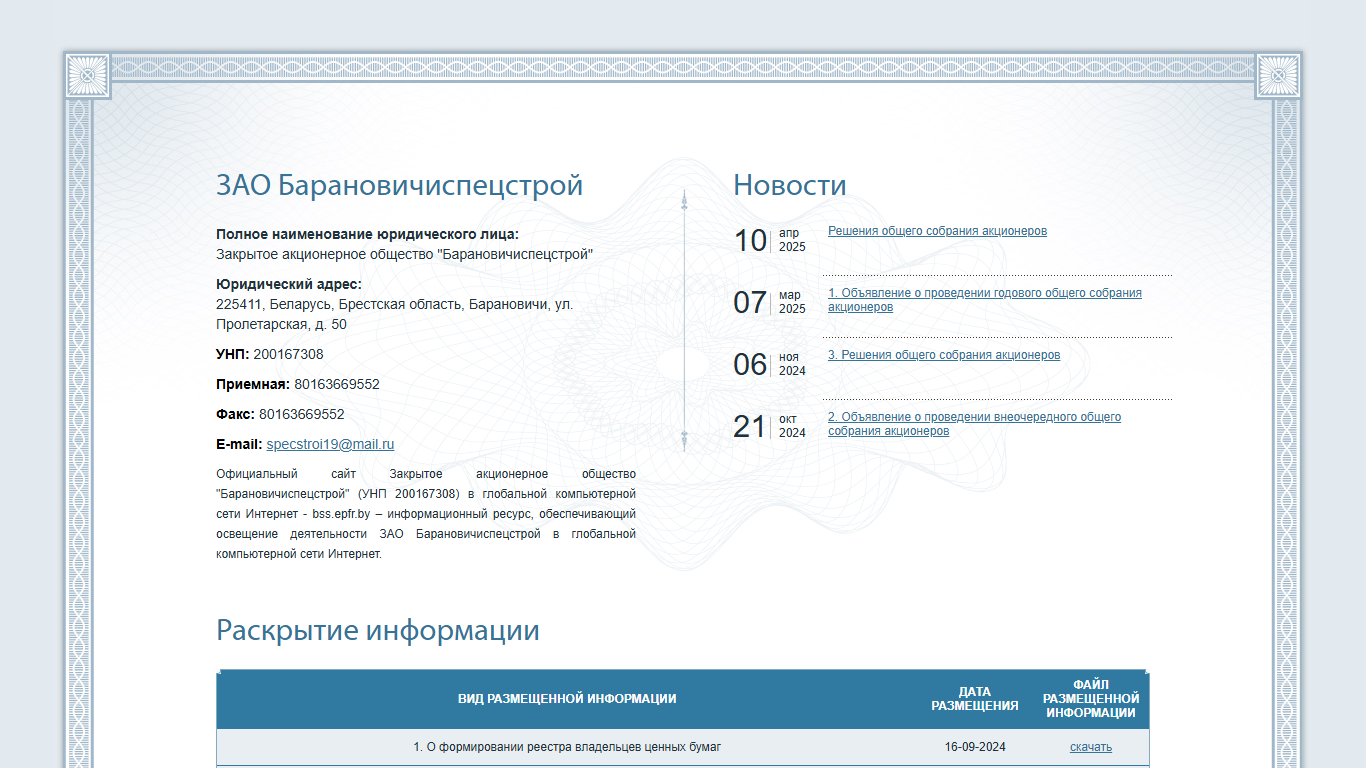
Task: Click the large date number 10 in news
Action: [750, 241]
